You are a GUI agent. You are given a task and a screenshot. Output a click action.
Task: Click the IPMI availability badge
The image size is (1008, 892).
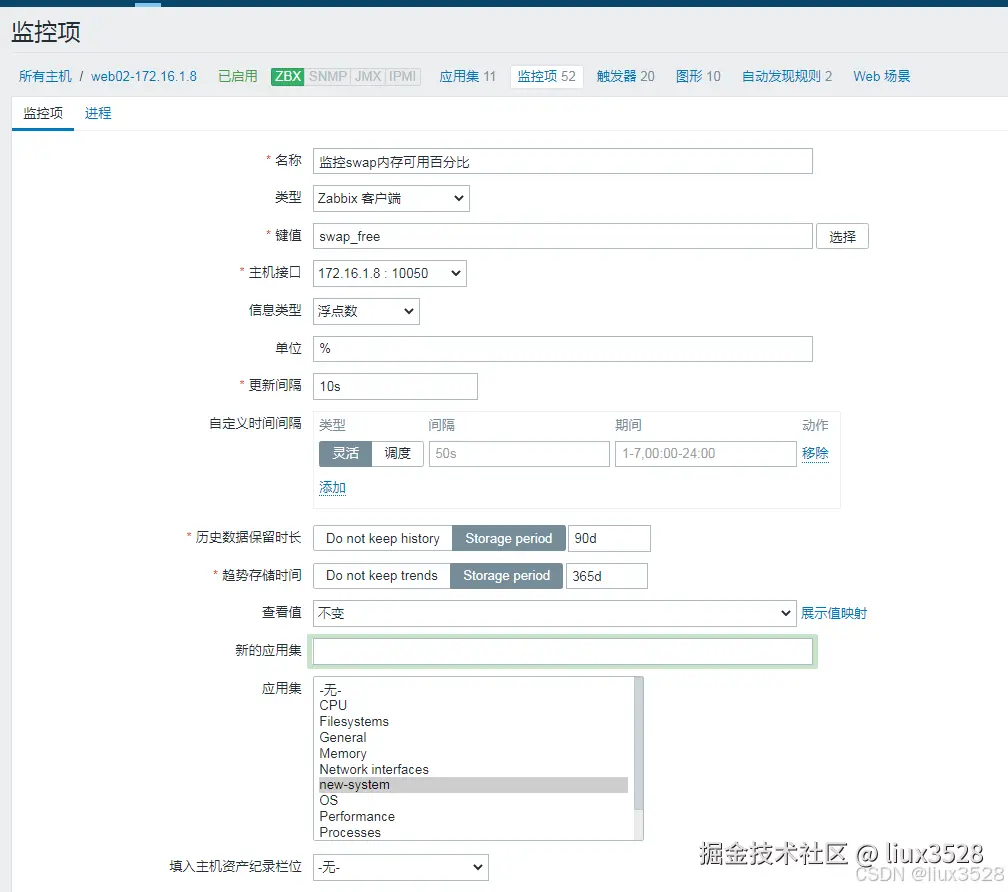point(402,76)
